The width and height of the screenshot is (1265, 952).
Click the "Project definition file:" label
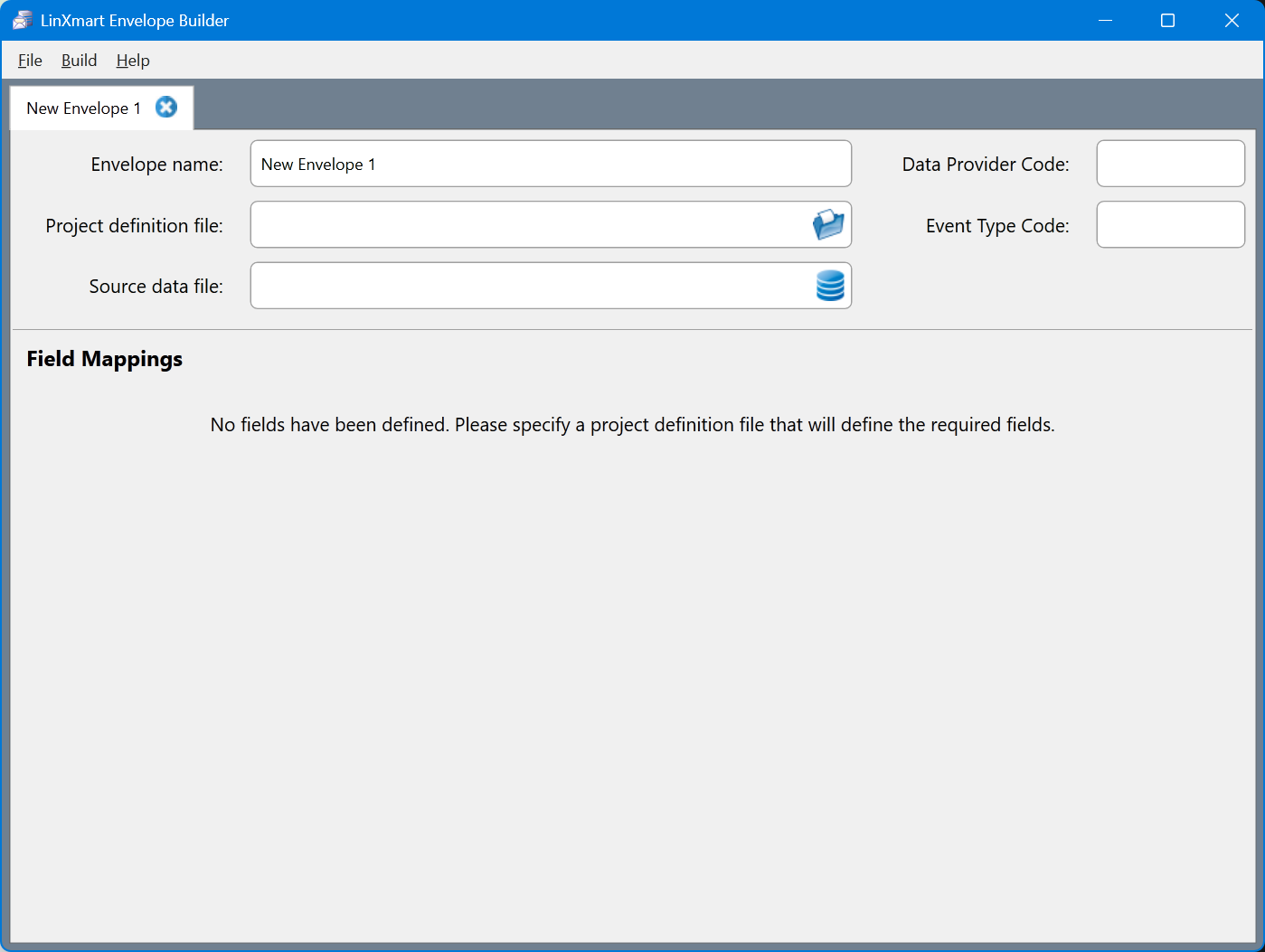[134, 226]
